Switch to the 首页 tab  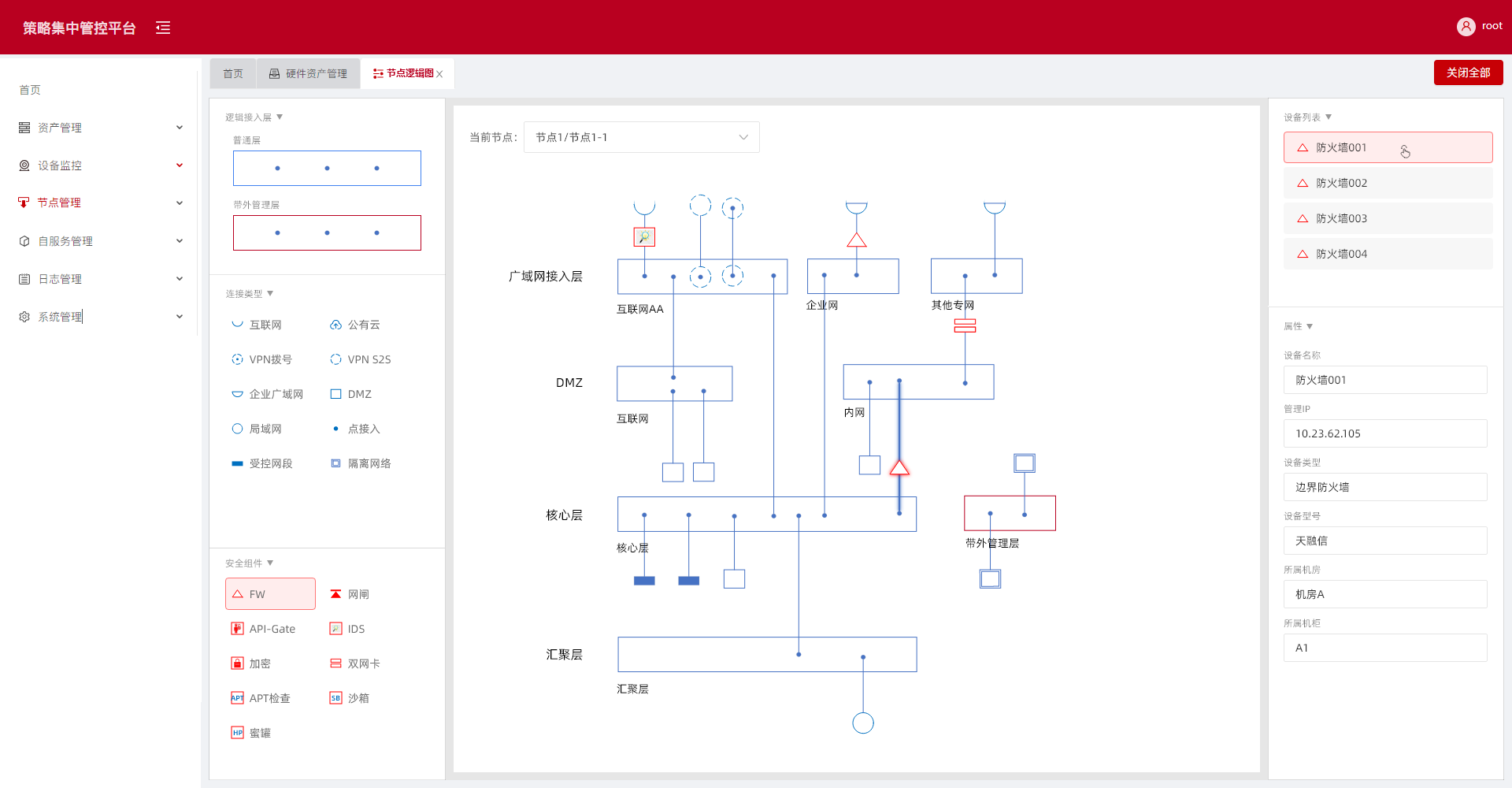pyautogui.click(x=233, y=73)
